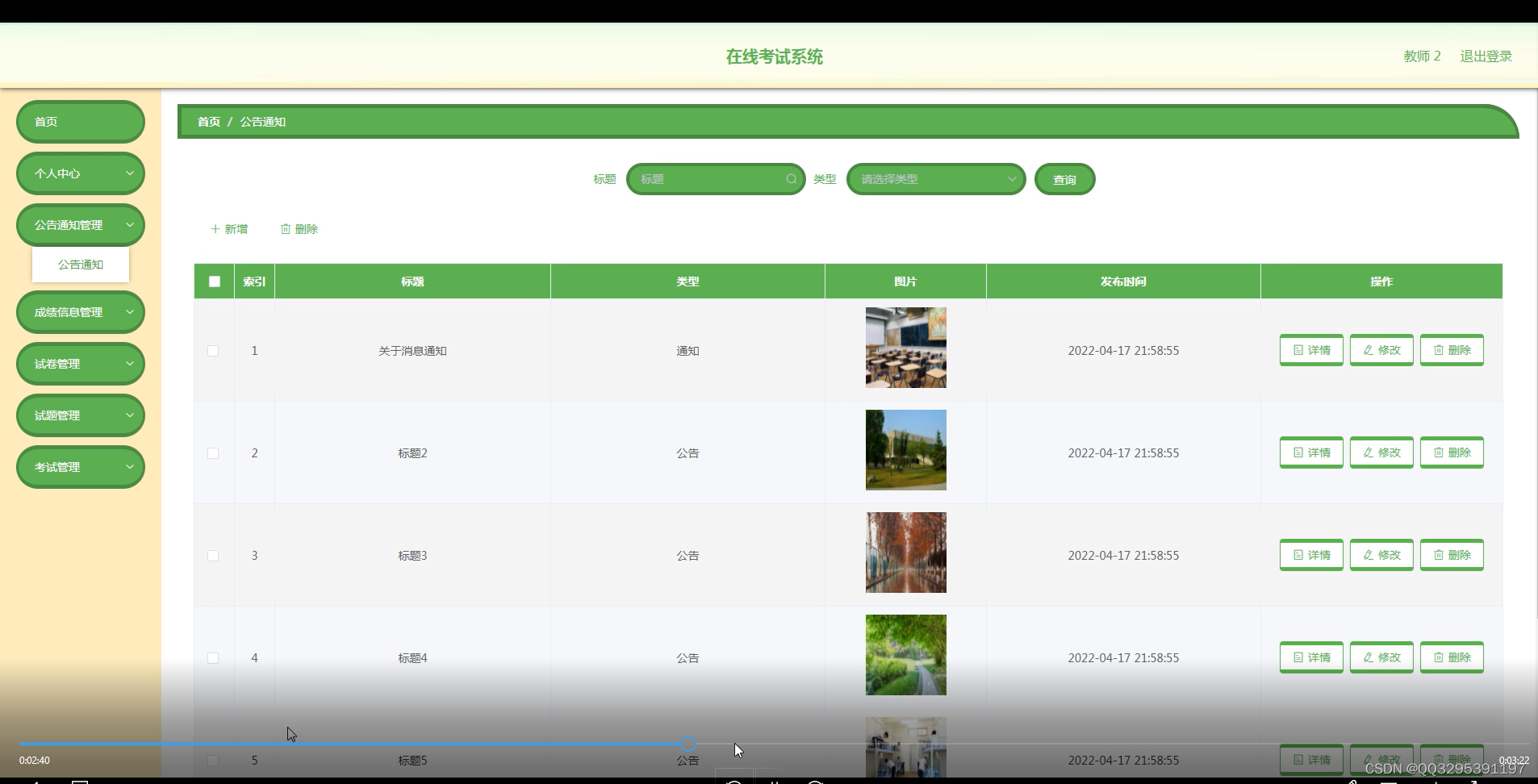Viewport: 1538px width, 784px height.
Task: Click the 在线考试系统 header title
Action: [x=775, y=56]
